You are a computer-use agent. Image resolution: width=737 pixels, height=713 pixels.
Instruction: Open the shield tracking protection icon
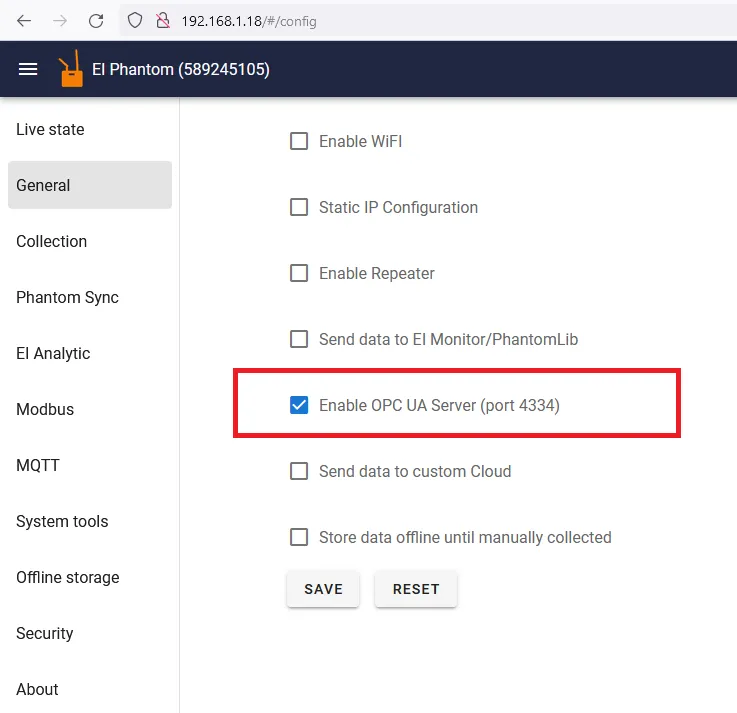click(x=135, y=20)
